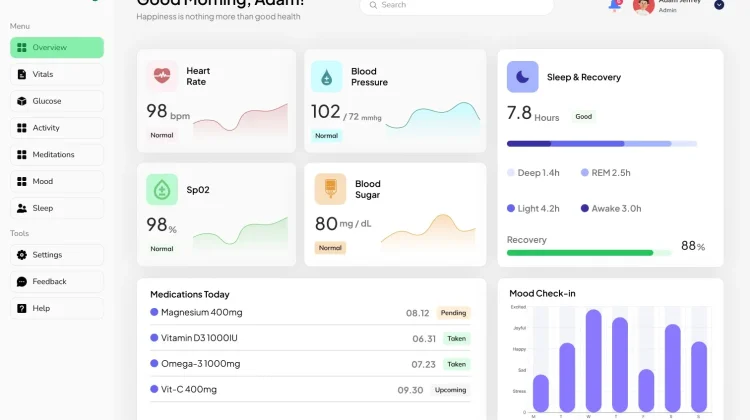
Task: Open Help under Tools
Action: [57, 308]
